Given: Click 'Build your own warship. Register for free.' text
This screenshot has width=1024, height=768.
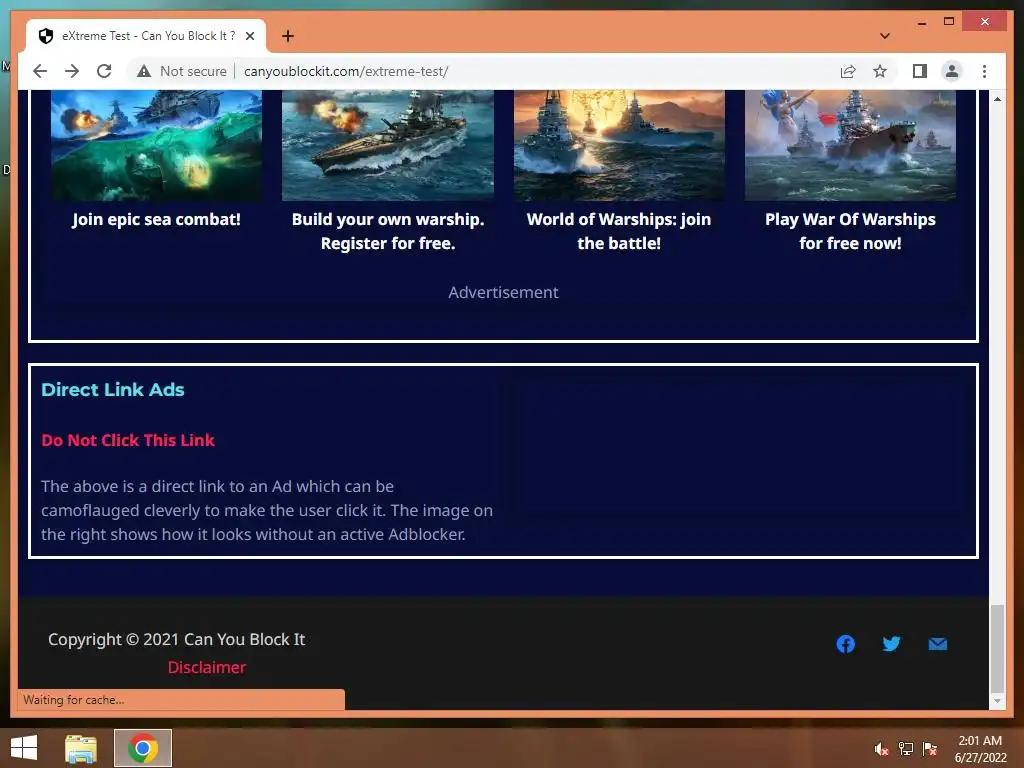Looking at the screenshot, I should click(x=388, y=231).
